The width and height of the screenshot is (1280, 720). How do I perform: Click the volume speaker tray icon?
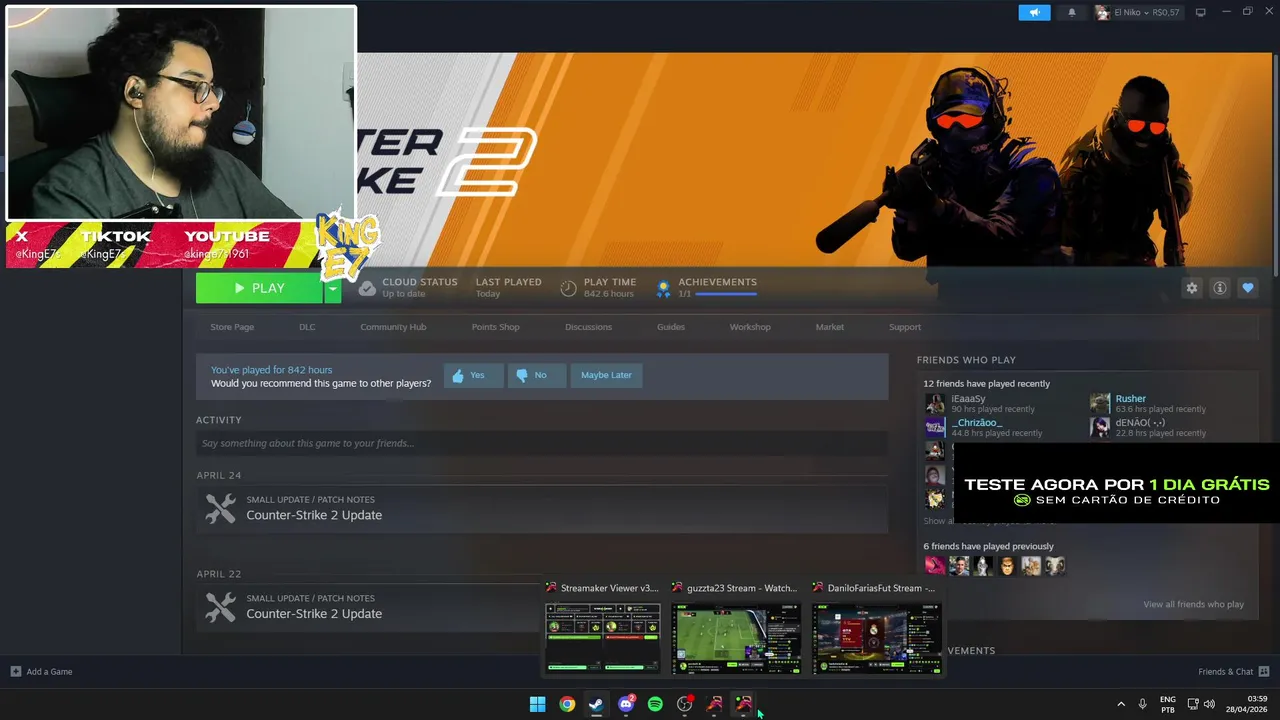click(x=1209, y=704)
